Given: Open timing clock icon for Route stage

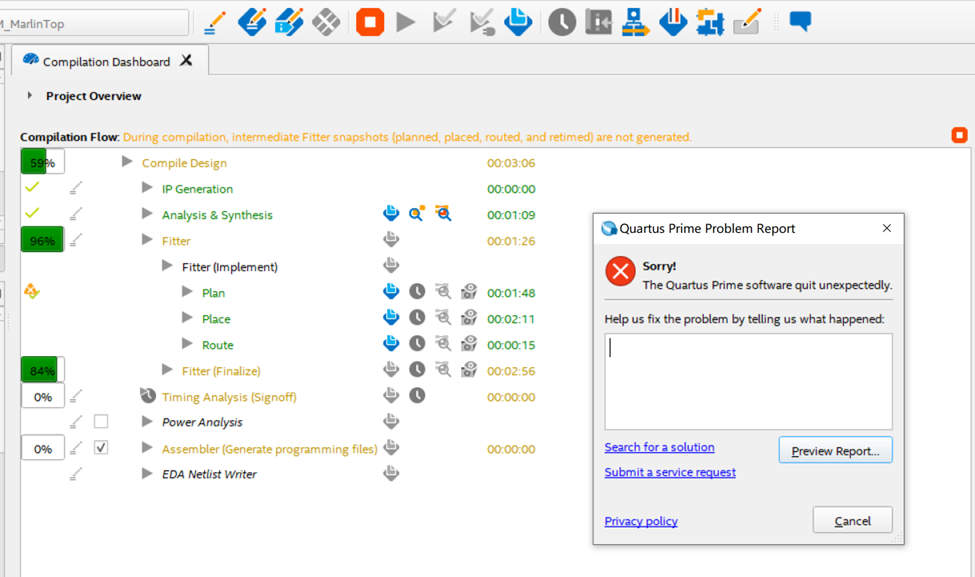Looking at the screenshot, I should tap(417, 344).
